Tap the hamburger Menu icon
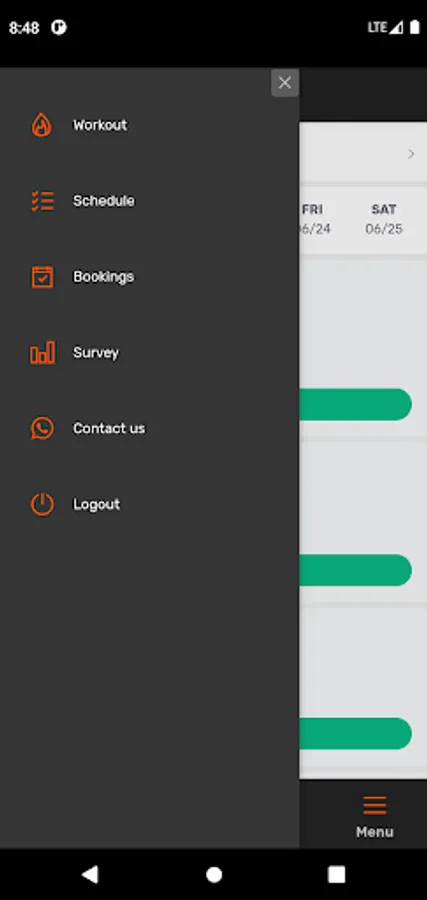The width and height of the screenshot is (427, 900). [x=375, y=805]
